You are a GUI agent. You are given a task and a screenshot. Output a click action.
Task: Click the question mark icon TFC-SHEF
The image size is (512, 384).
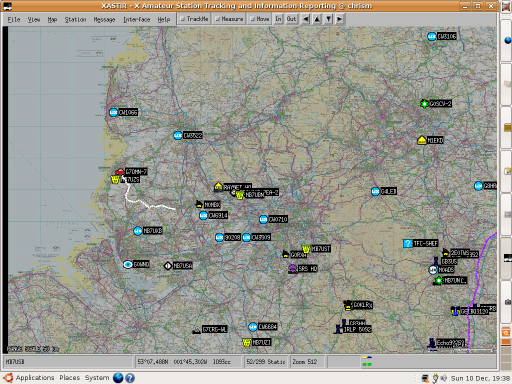coord(408,243)
